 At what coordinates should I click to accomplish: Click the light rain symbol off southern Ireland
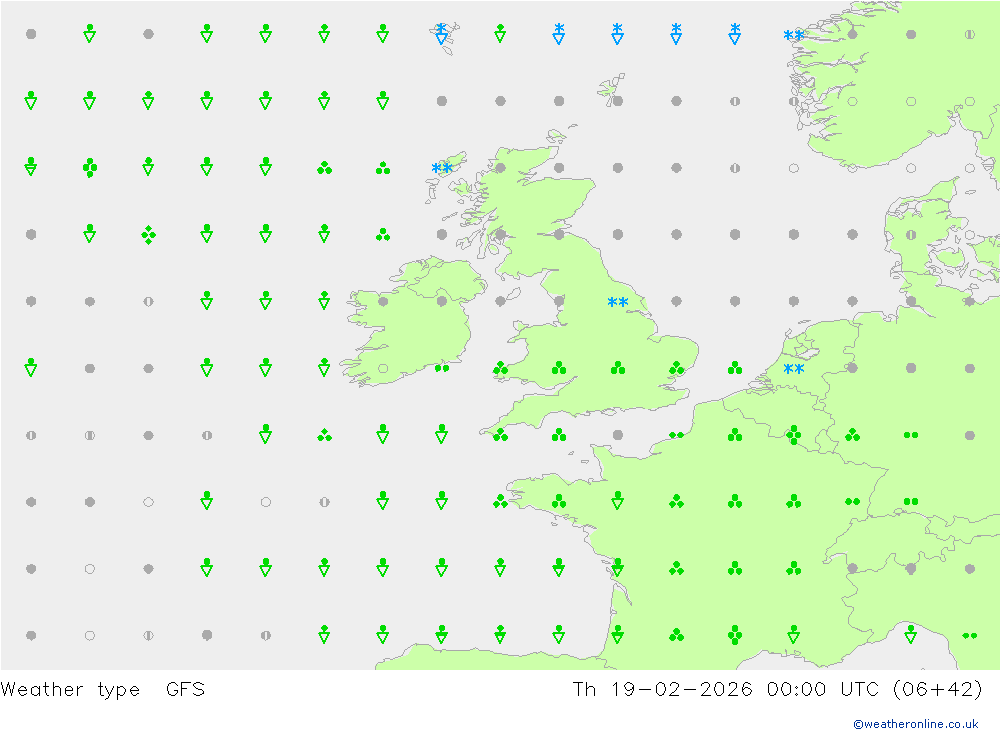(441, 368)
